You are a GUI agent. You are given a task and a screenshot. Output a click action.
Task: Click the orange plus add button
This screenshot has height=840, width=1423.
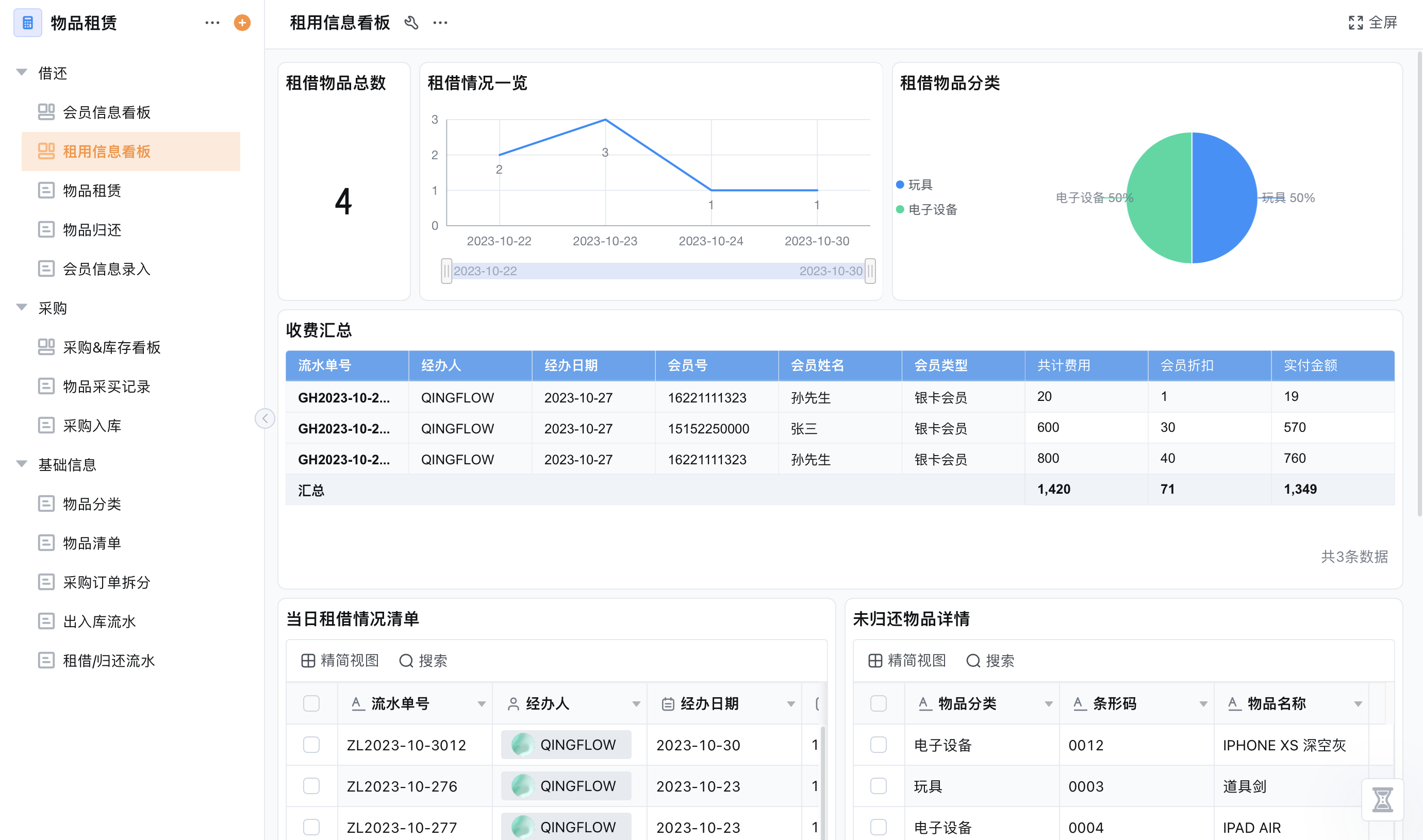point(242,23)
